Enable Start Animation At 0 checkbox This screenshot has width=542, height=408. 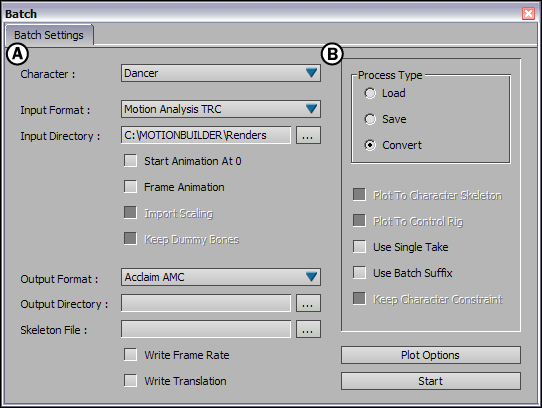[130, 161]
